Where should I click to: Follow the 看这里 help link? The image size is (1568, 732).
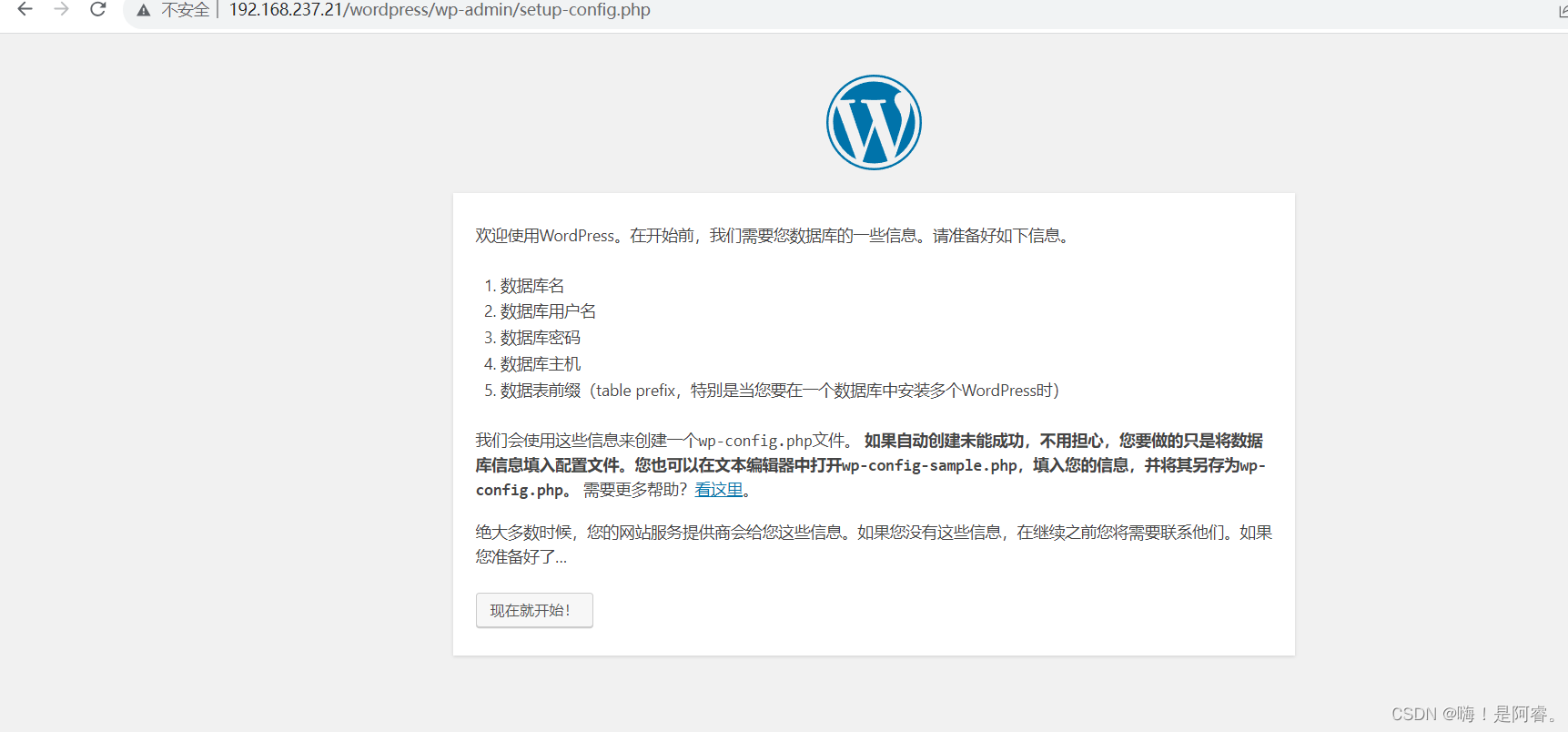pyautogui.click(x=719, y=490)
